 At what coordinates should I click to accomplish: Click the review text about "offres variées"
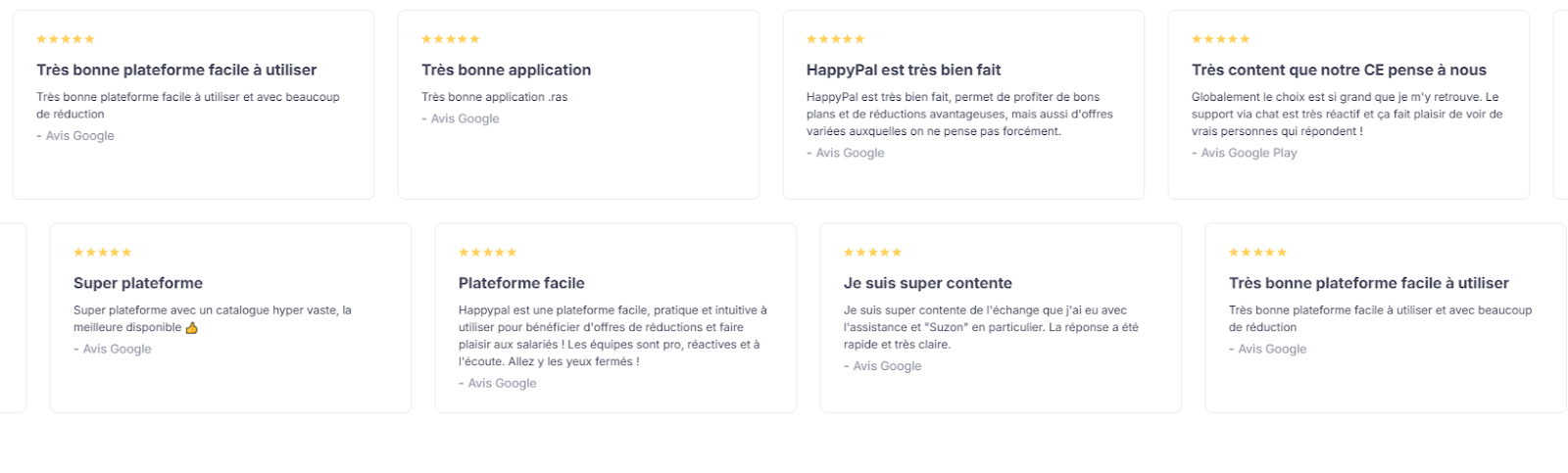[958, 114]
